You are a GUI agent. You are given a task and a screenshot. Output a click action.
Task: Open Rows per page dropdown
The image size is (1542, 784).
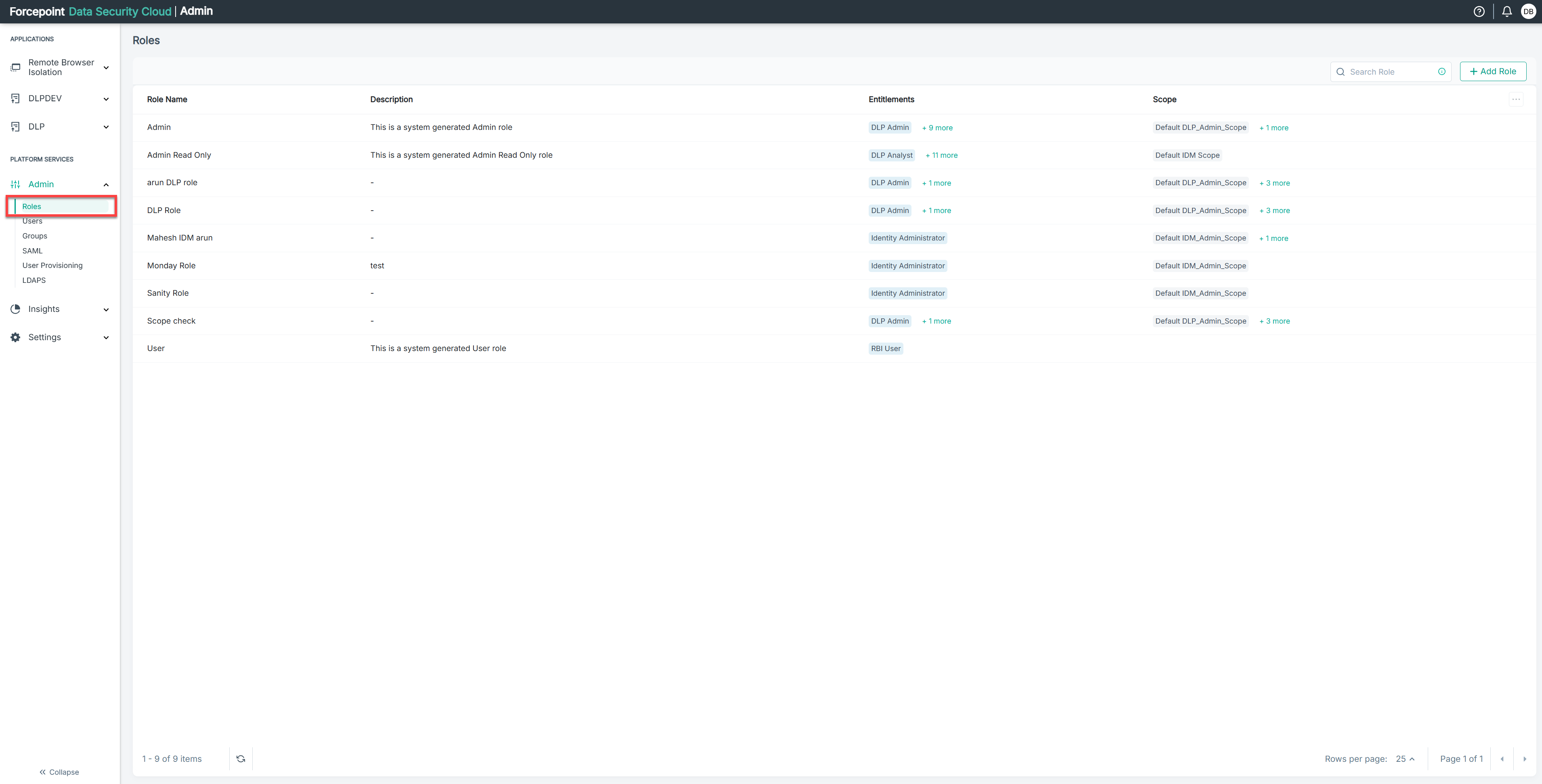point(1405,758)
